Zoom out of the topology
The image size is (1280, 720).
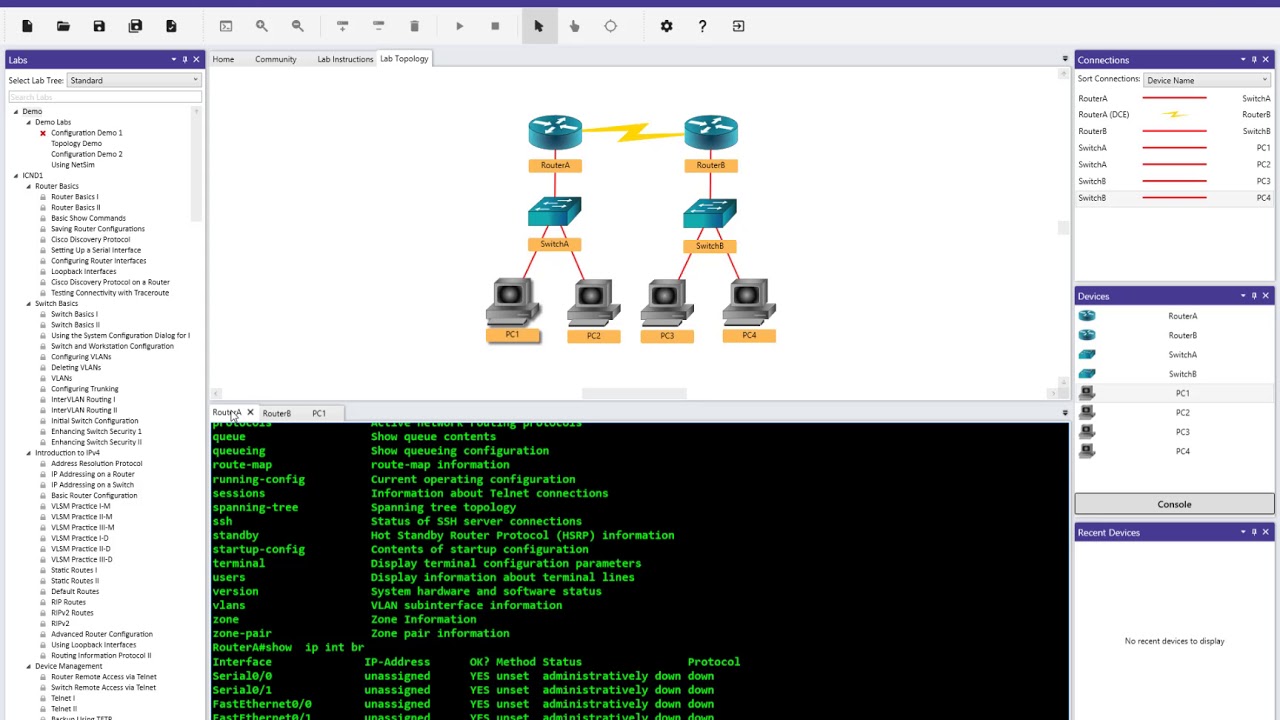click(x=298, y=26)
